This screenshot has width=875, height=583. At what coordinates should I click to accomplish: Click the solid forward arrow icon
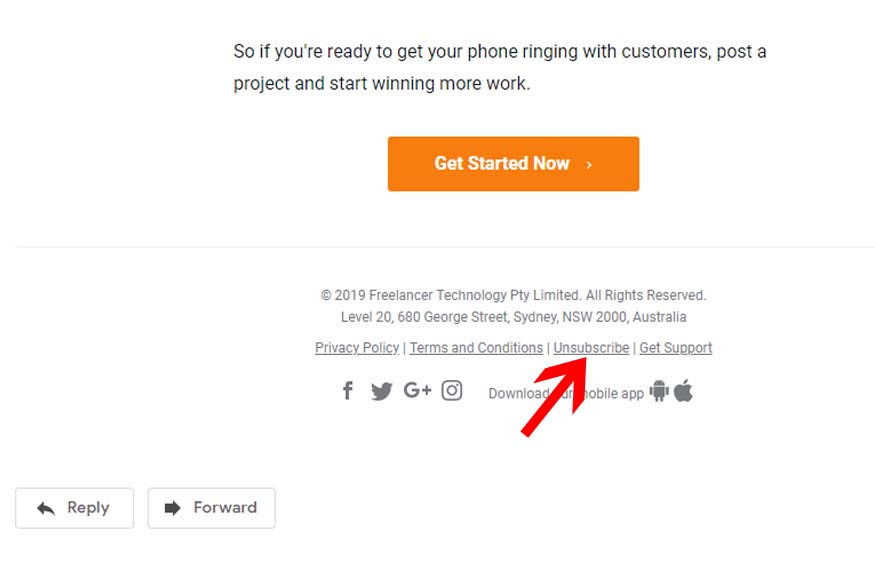coord(172,508)
